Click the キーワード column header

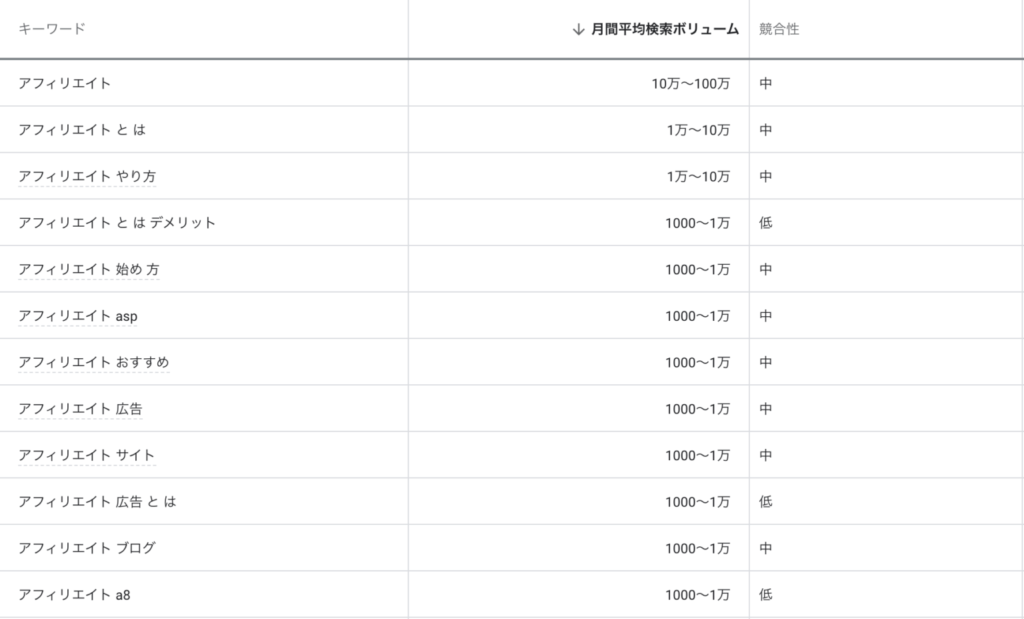(52, 29)
